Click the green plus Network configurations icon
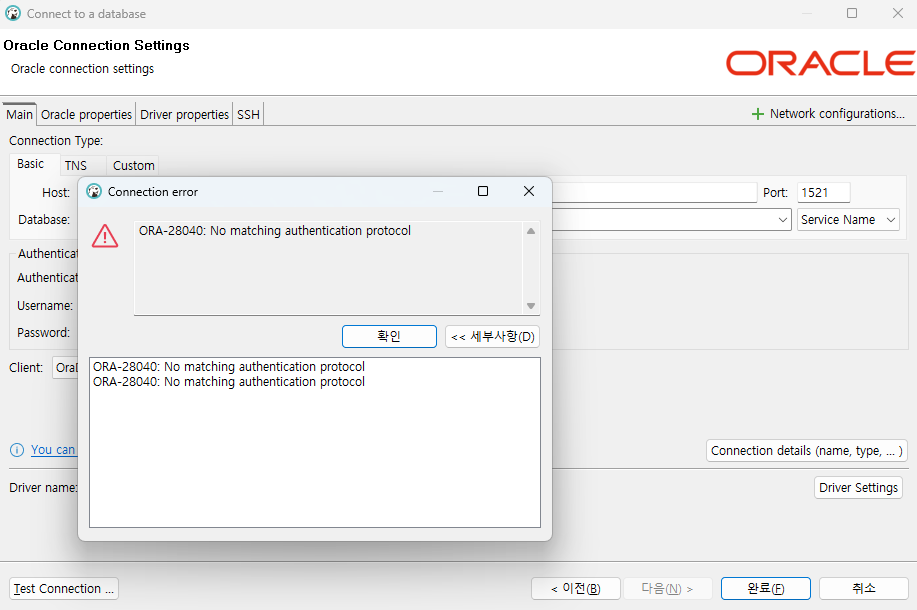The image size is (917, 610). (757, 114)
